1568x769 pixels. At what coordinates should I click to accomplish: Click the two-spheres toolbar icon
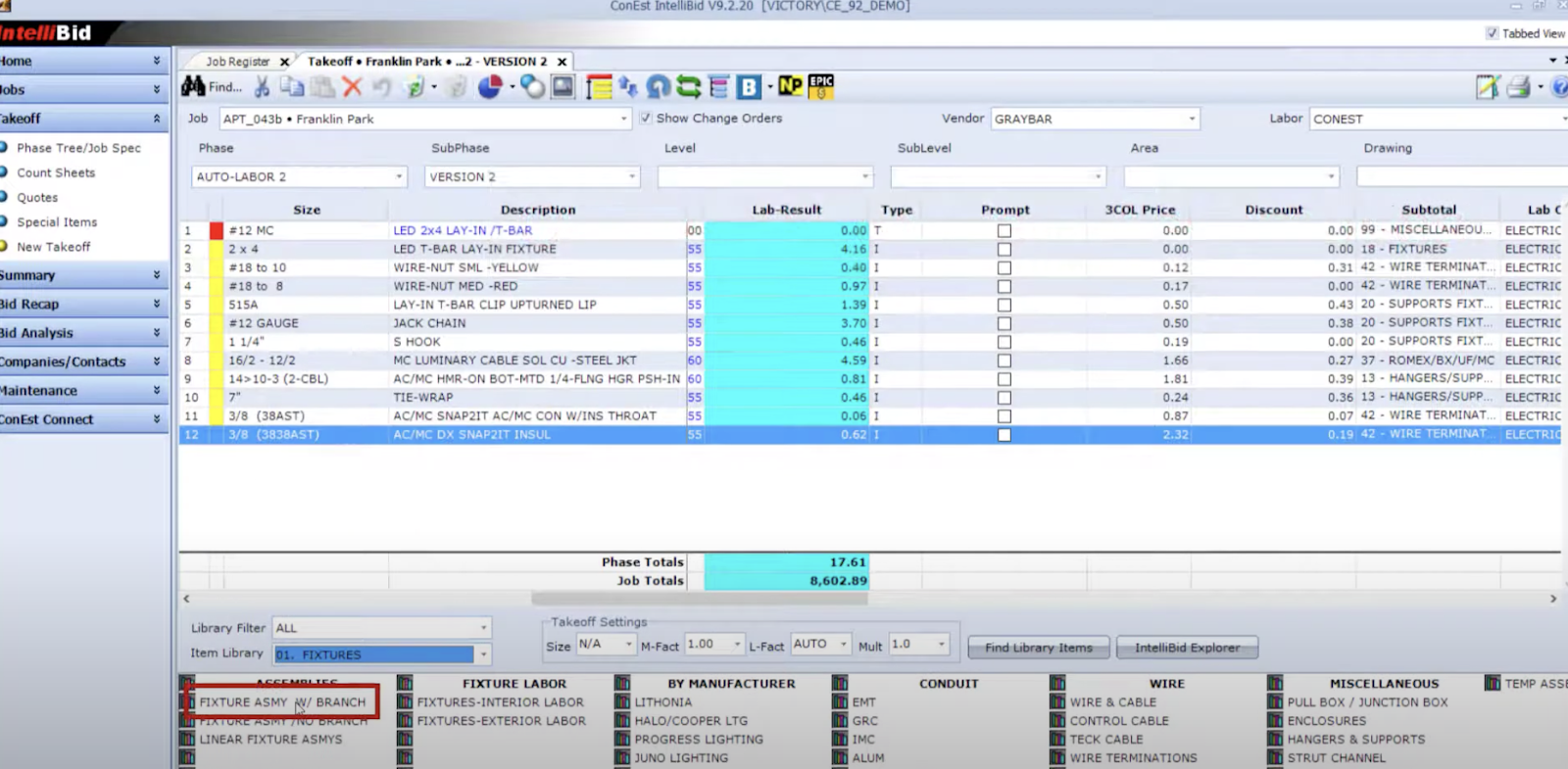coord(532,87)
